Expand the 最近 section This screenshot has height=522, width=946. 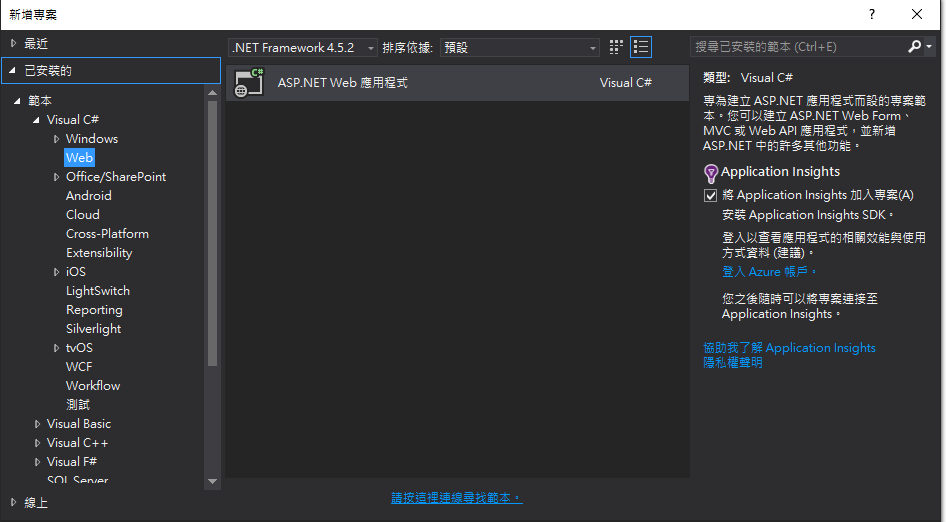(x=13, y=43)
